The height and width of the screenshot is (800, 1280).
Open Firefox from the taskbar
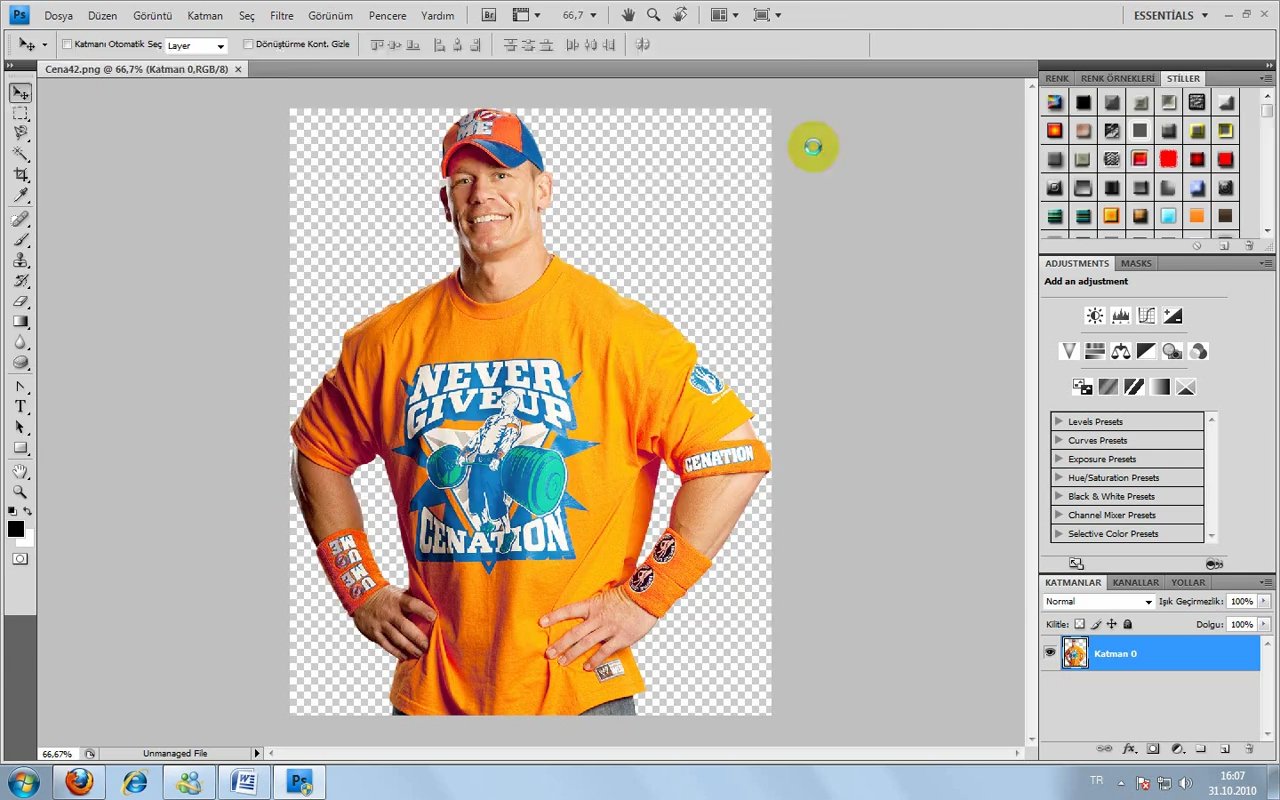coord(80,781)
